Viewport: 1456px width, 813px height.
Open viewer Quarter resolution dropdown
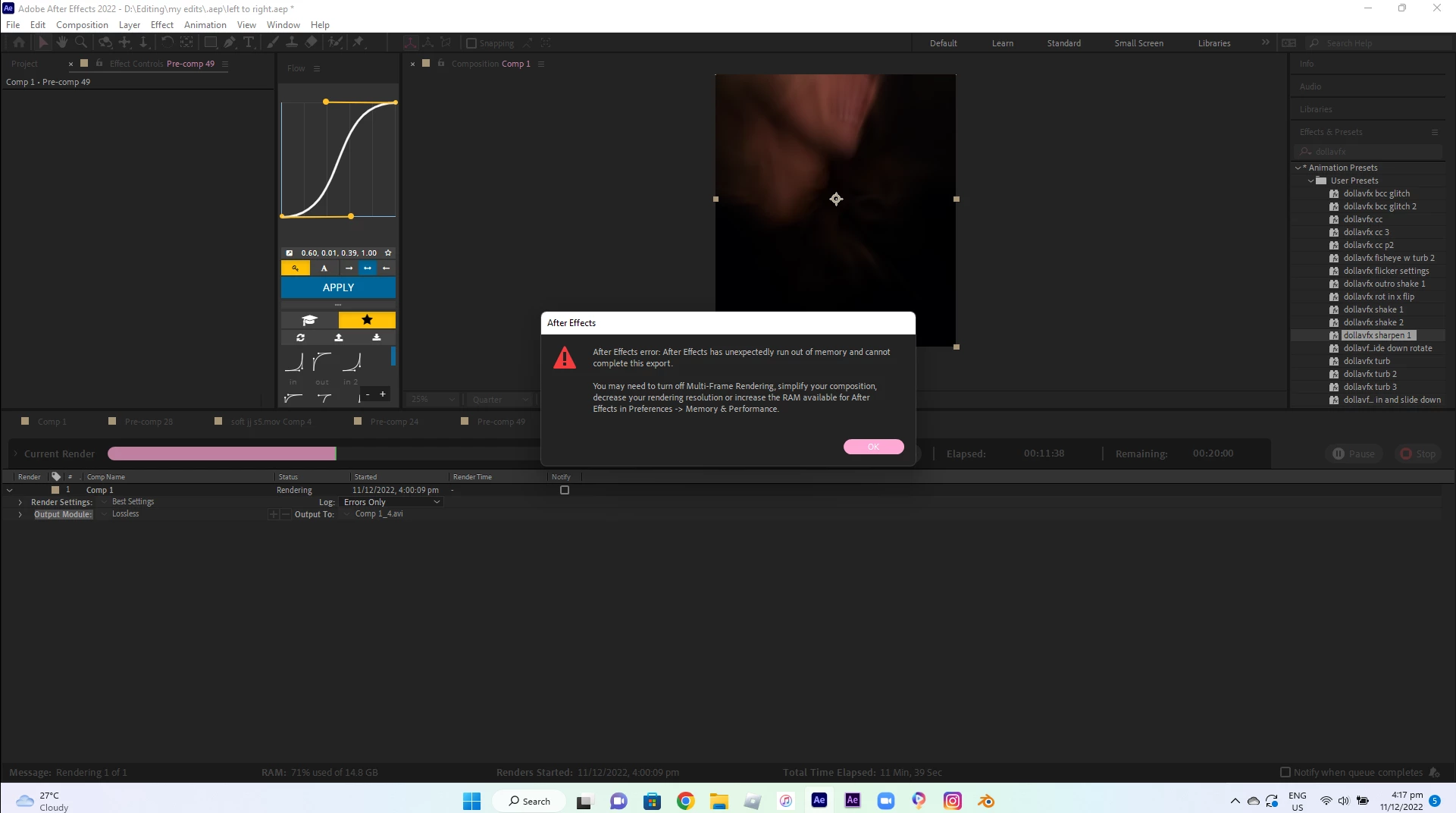[501, 400]
